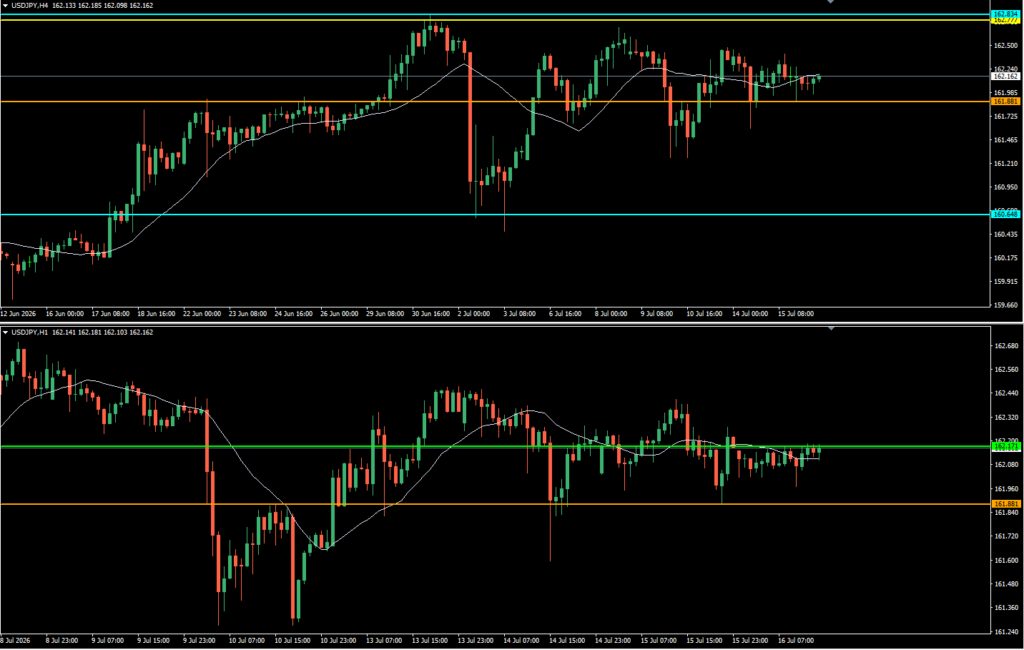Click the 12 Jun 2026 time label

tap(18, 314)
